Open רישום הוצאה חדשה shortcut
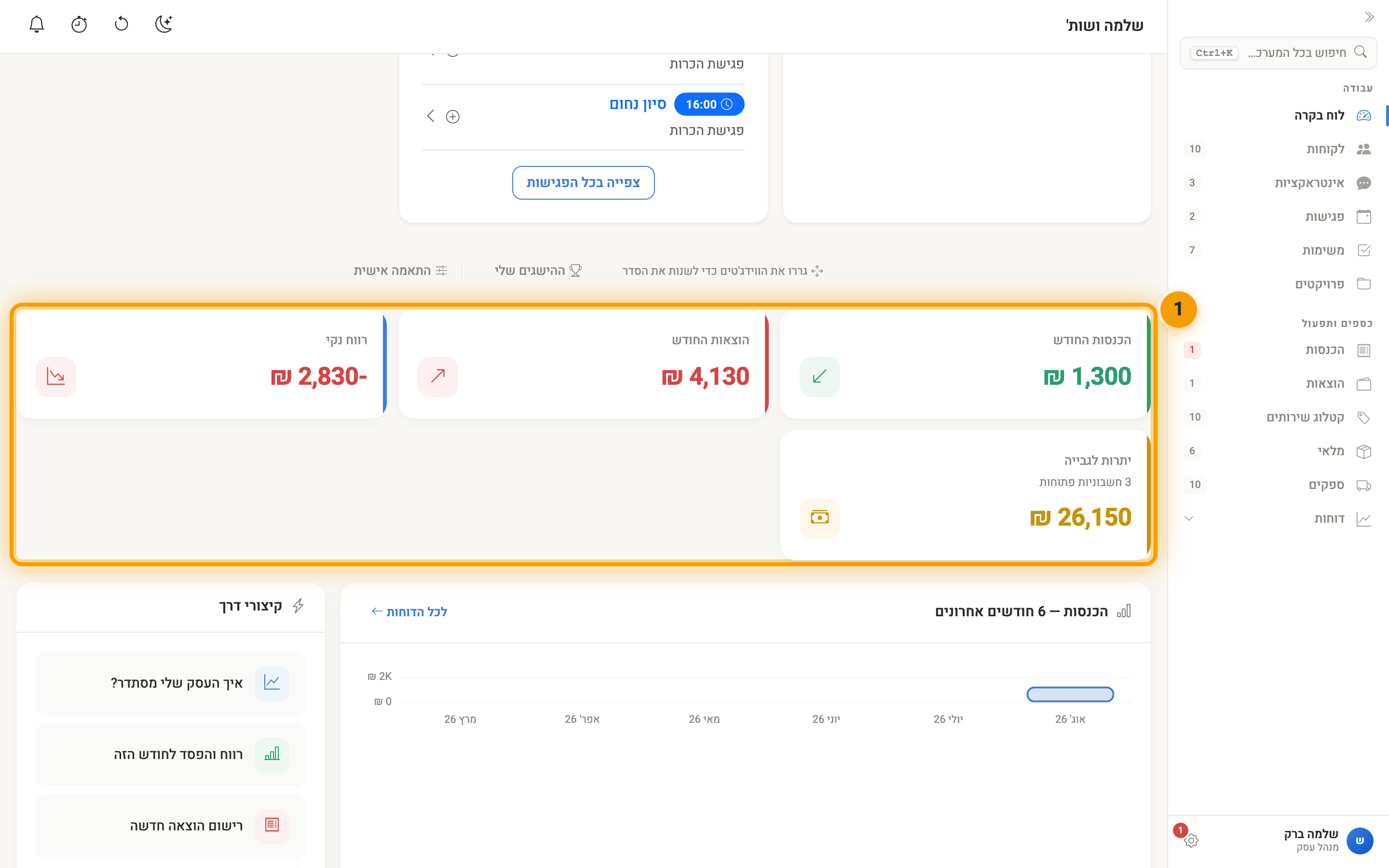The image size is (1389, 868). coord(170,826)
